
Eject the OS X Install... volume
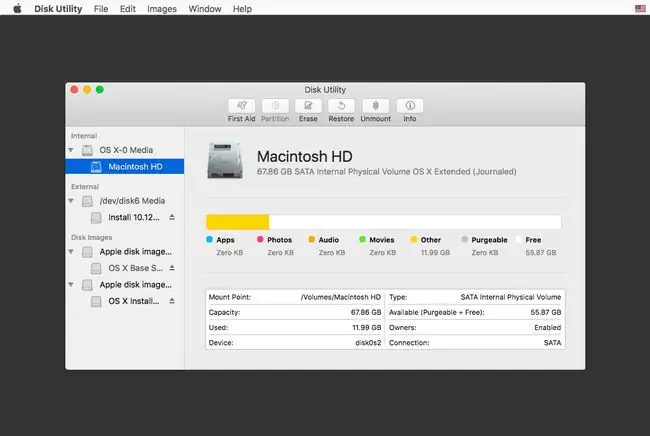coord(172,301)
